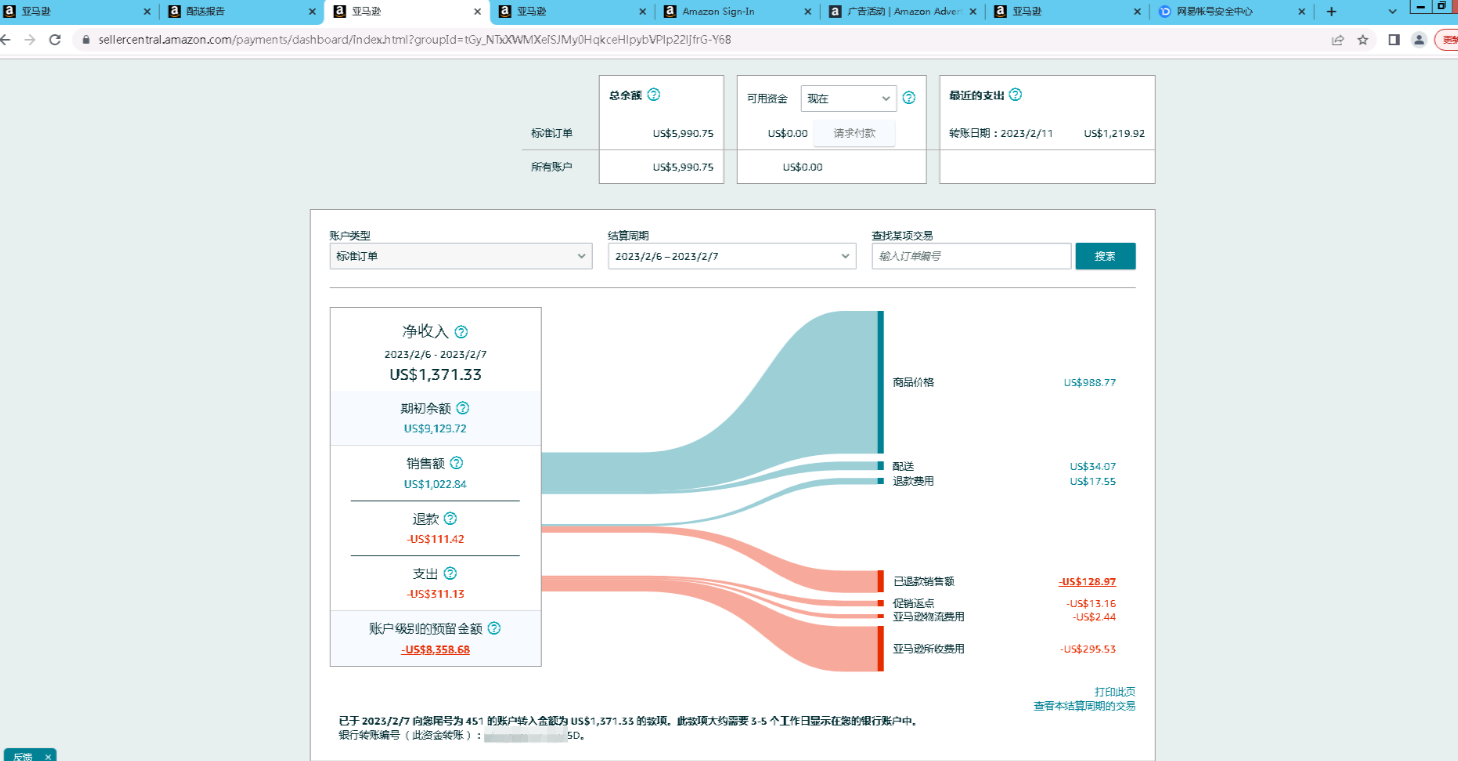
Task: Click the 搜索 button
Action: point(1105,256)
